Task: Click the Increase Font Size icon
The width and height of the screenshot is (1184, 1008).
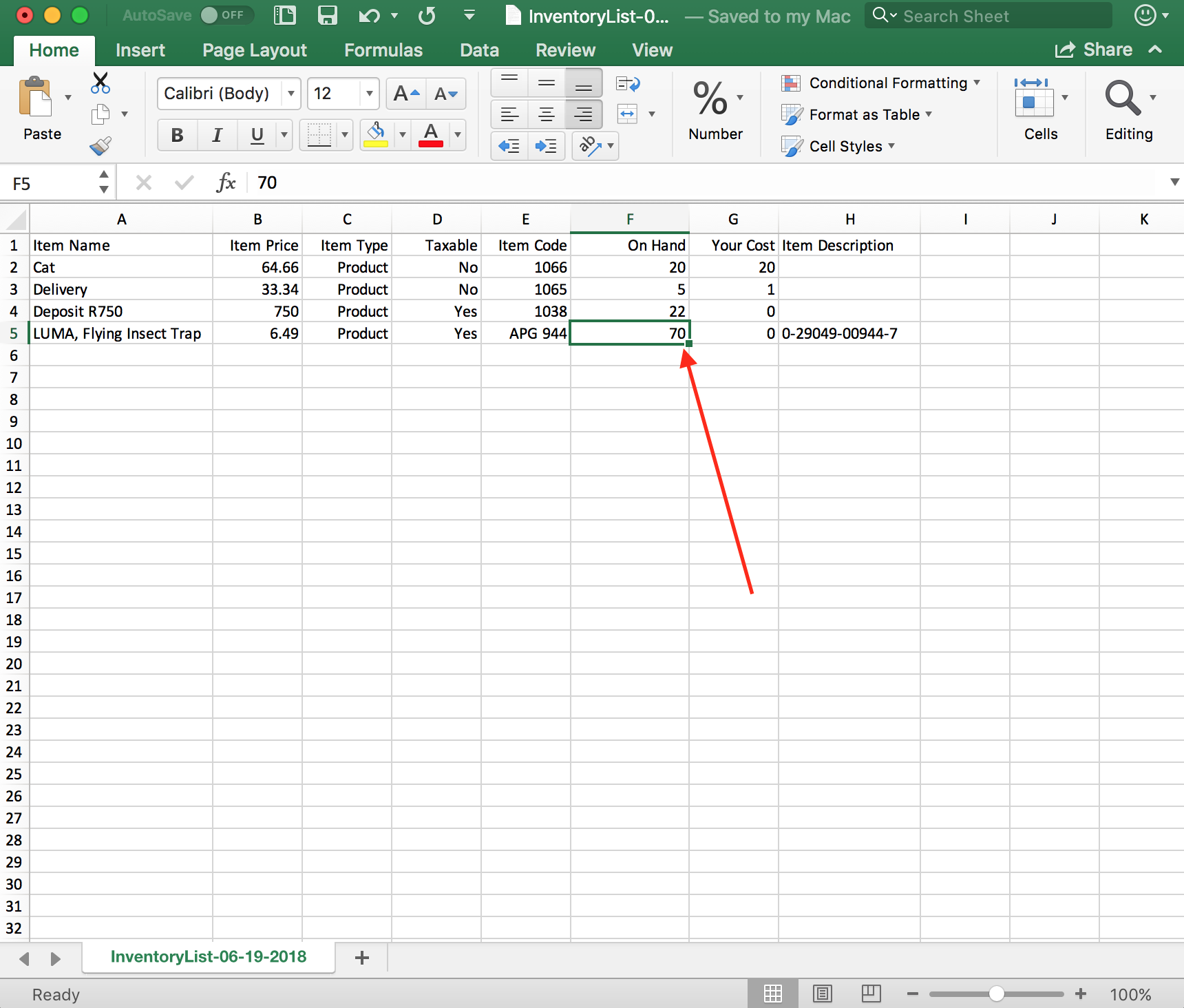Action: click(406, 94)
